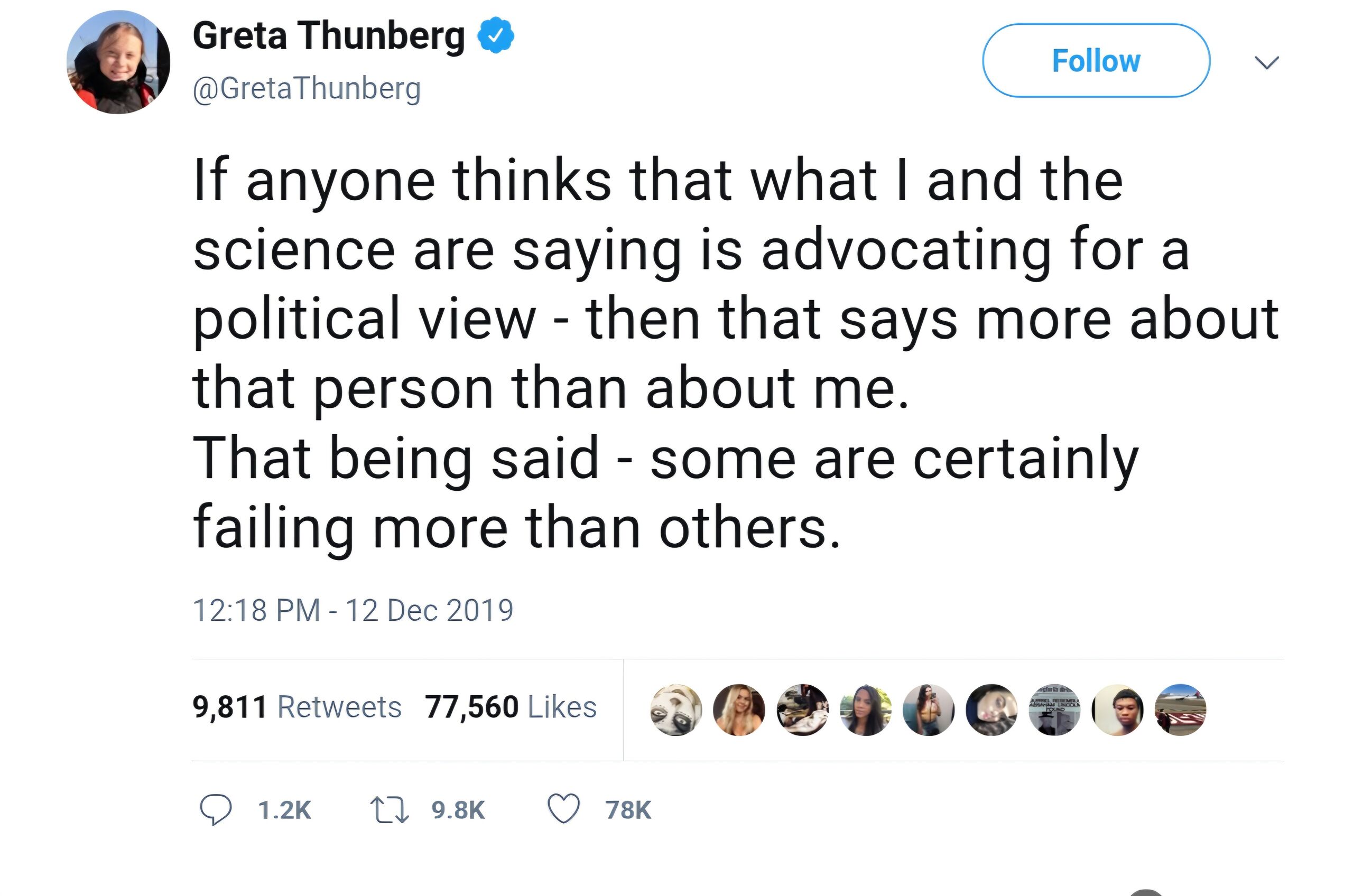Open Greta Thunberg's profile picture

click(x=118, y=62)
